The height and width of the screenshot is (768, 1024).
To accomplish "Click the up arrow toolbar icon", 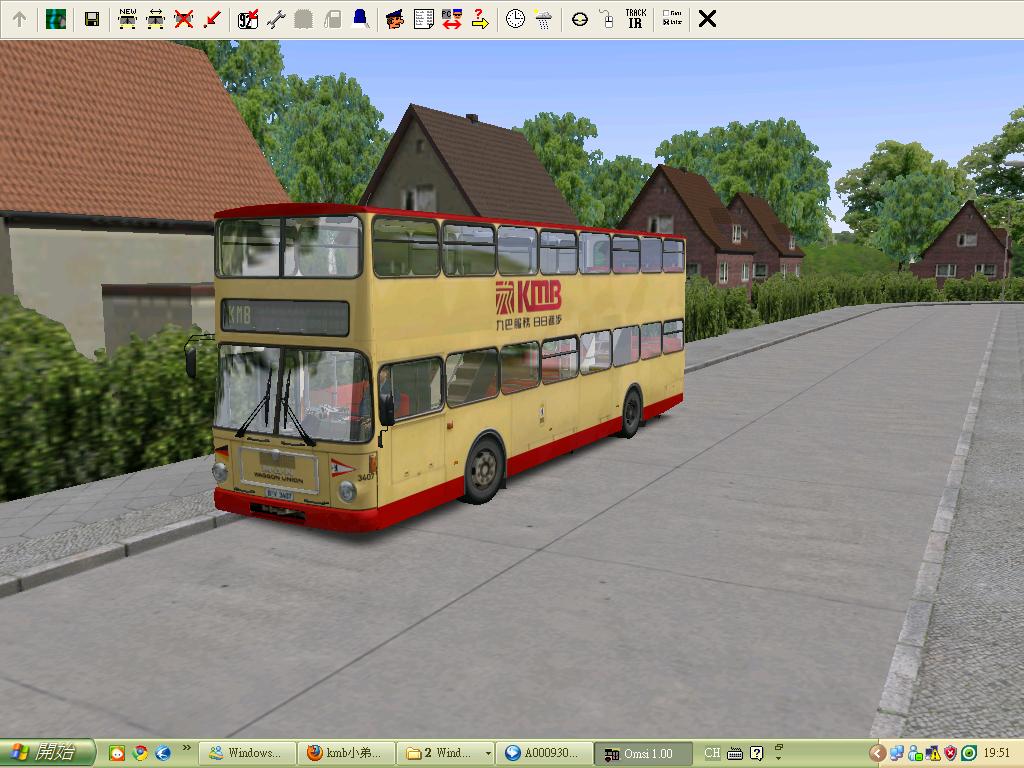I will 20,19.
